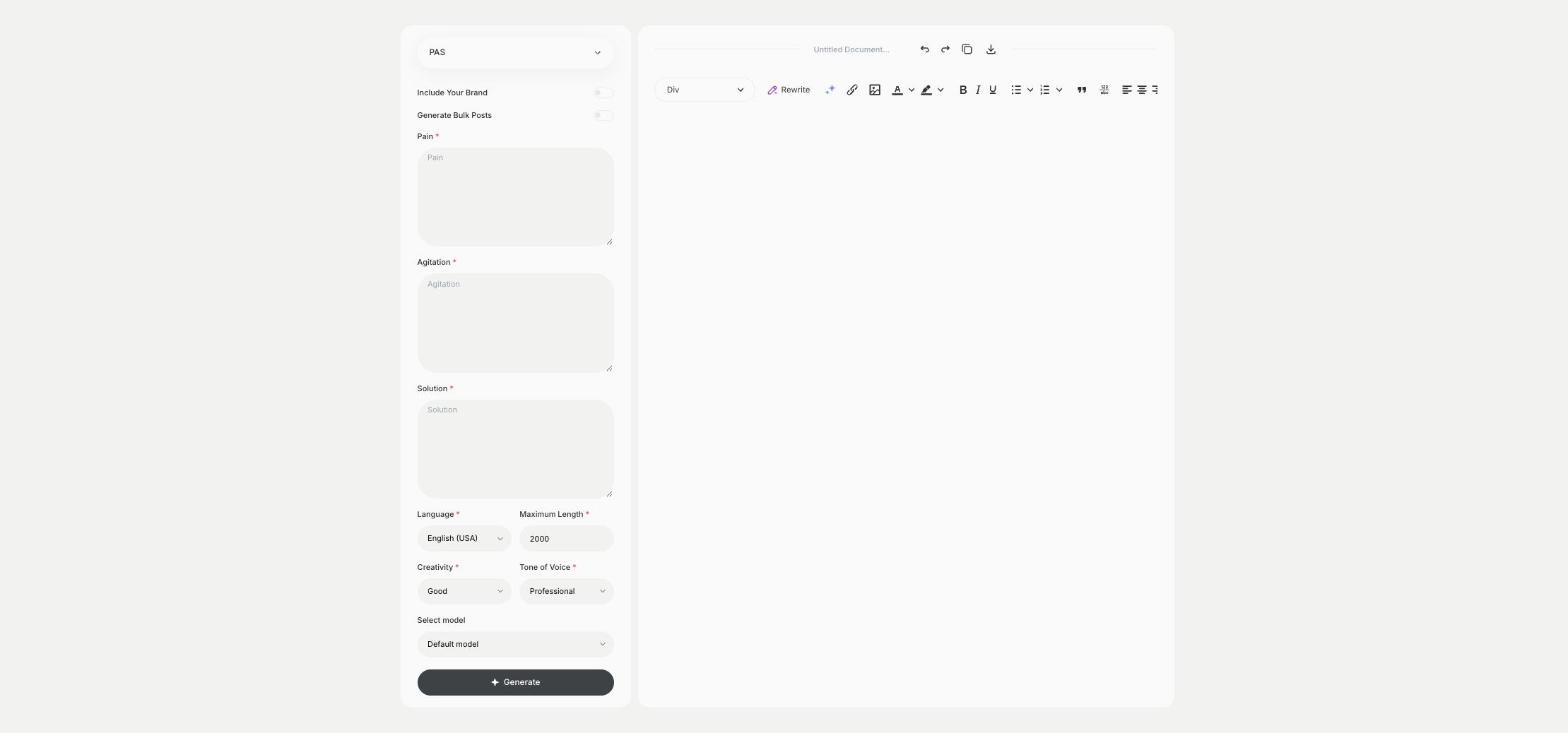Screen dimensions: 1568x733
Task: Click into the Pain text area
Action: [x=515, y=197]
